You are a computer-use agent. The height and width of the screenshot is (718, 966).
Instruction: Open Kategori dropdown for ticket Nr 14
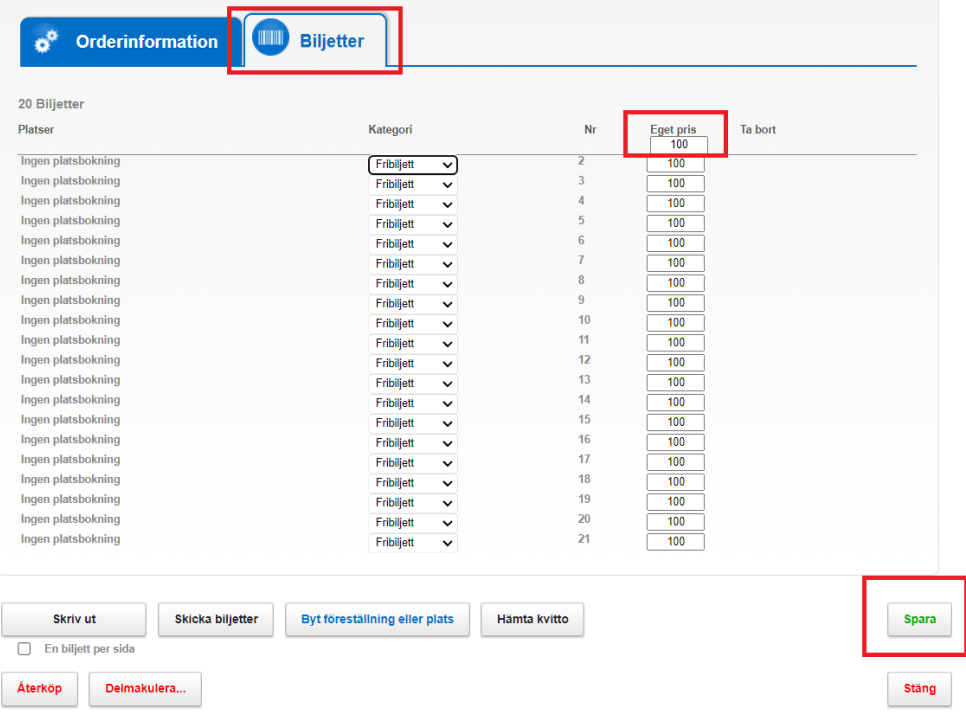click(413, 403)
